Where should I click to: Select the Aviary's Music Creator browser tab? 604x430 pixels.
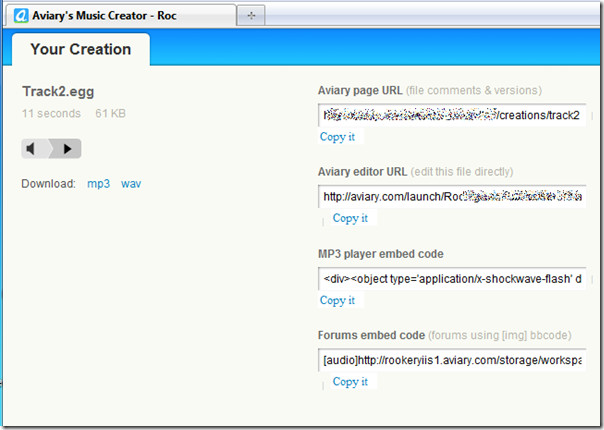(x=120, y=16)
